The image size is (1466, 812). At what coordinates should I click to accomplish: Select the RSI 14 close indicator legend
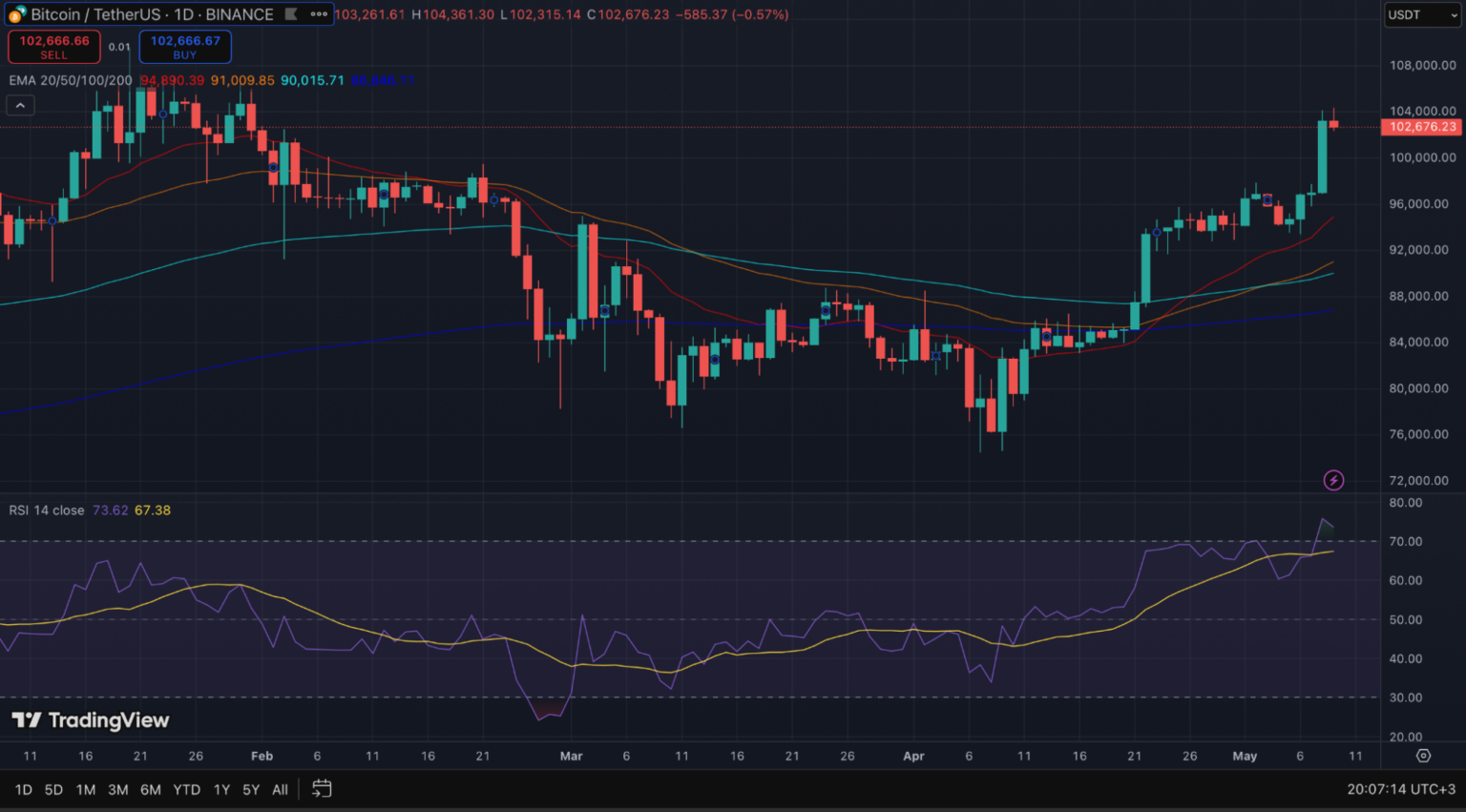pyautogui.click(x=47, y=510)
